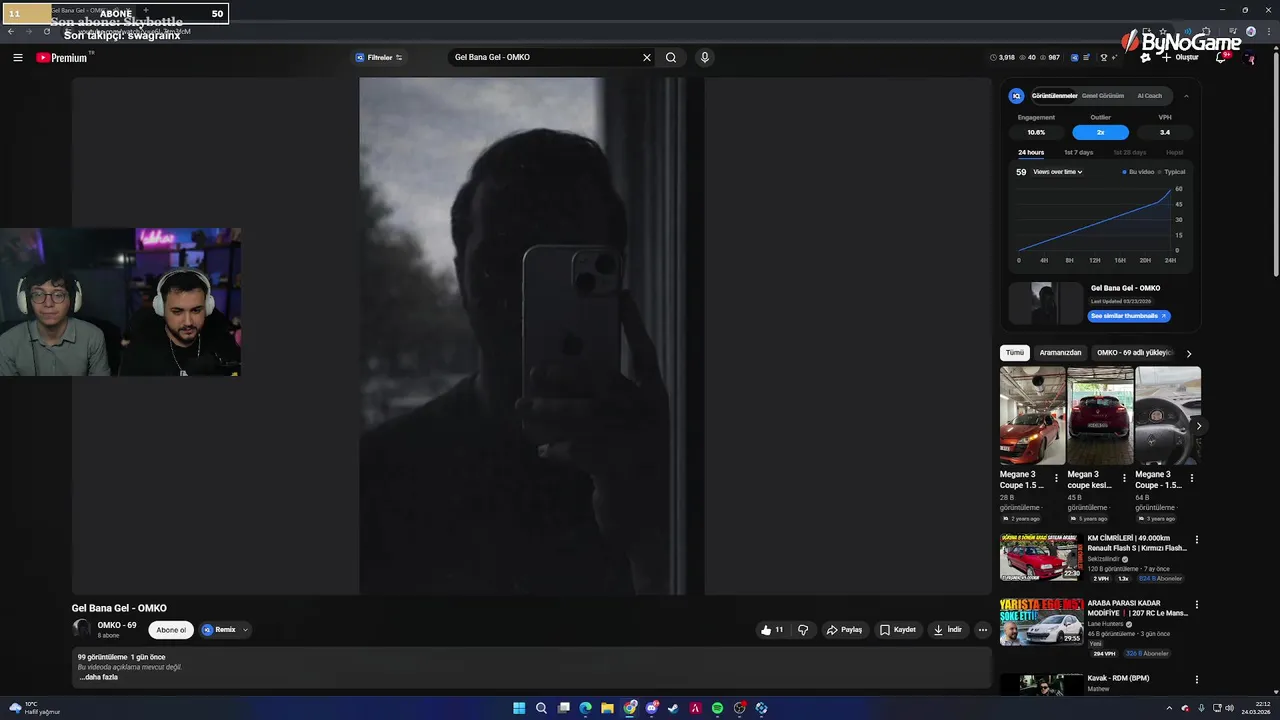The height and width of the screenshot is (720, 1280).
Task: Open options menu for Kavak - RDM video
Action: (1196, 680)
